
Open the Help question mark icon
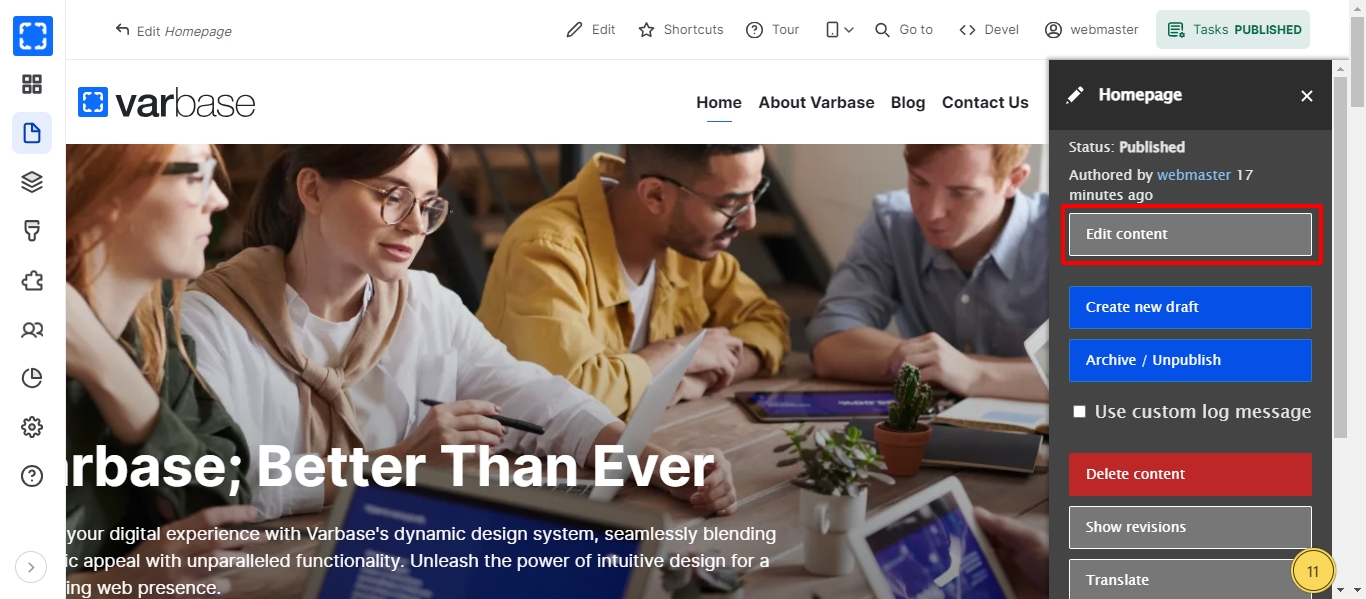tap(32, 476)
